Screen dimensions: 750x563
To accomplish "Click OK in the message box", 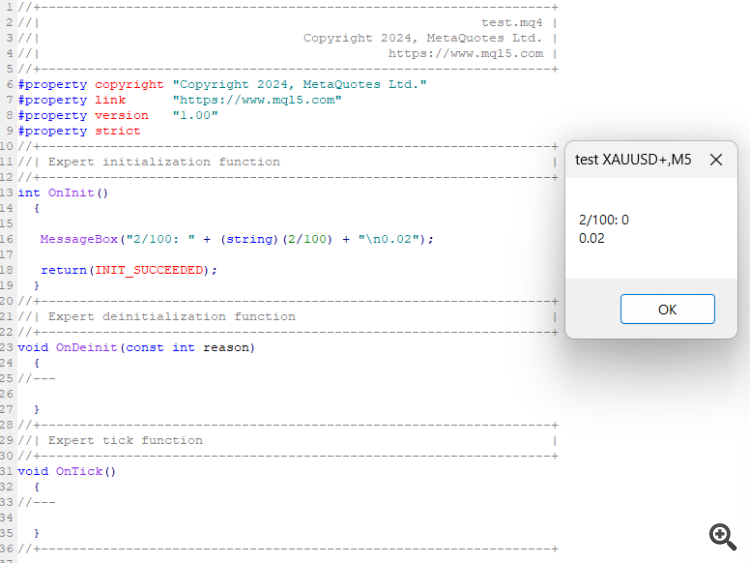I will tap(667, 309).
